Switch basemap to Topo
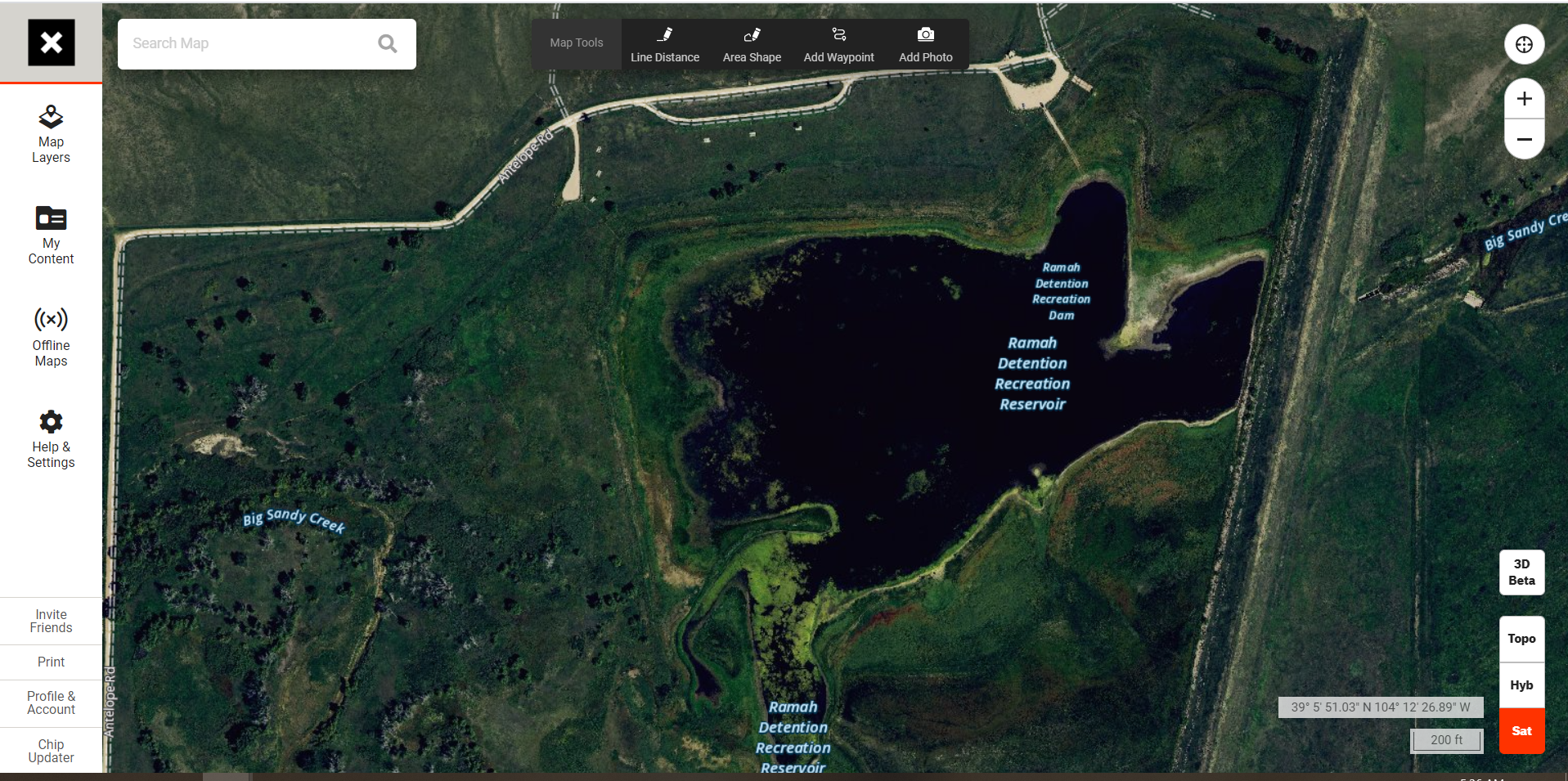Image resolution: width=1568 pixels, height=781 pixels. click(1521, 639)
